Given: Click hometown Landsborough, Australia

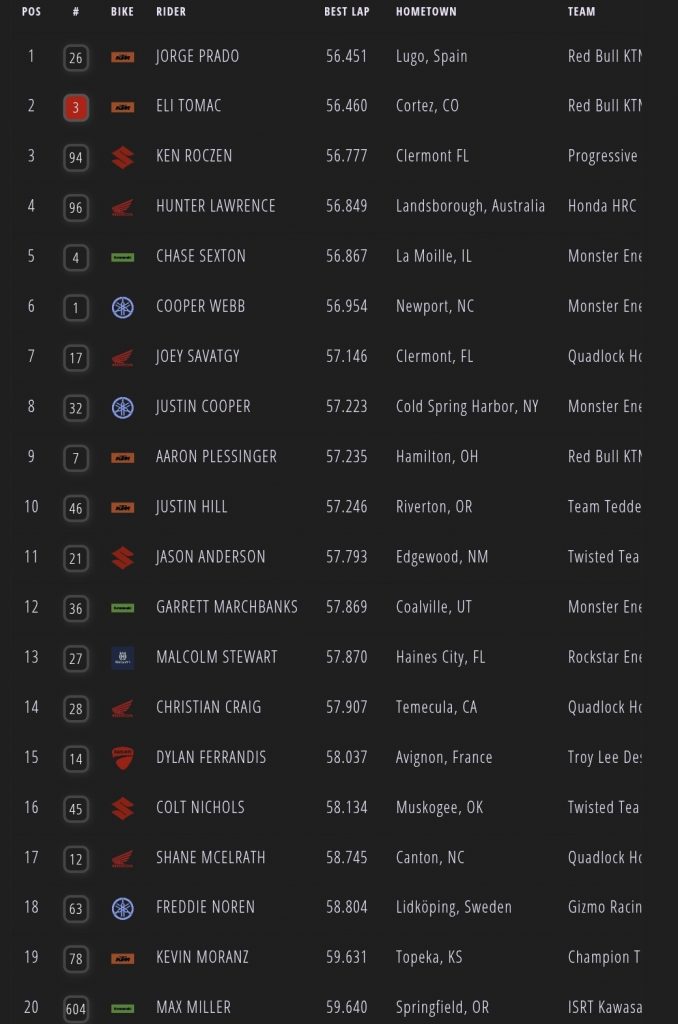Looking at the screenshot, I should pos(470,206).
